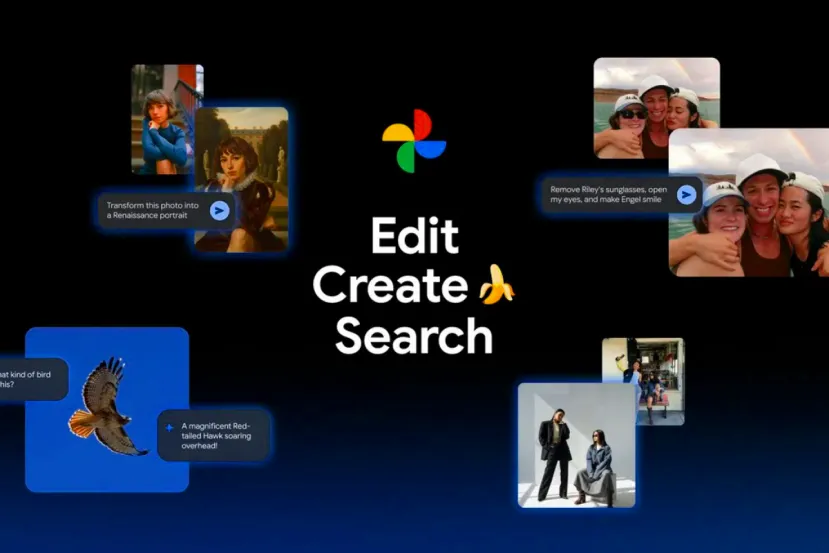The image size is (829, 553).
Task: Open the original photo of woman in blue sweater
Action: coord(163,119)
